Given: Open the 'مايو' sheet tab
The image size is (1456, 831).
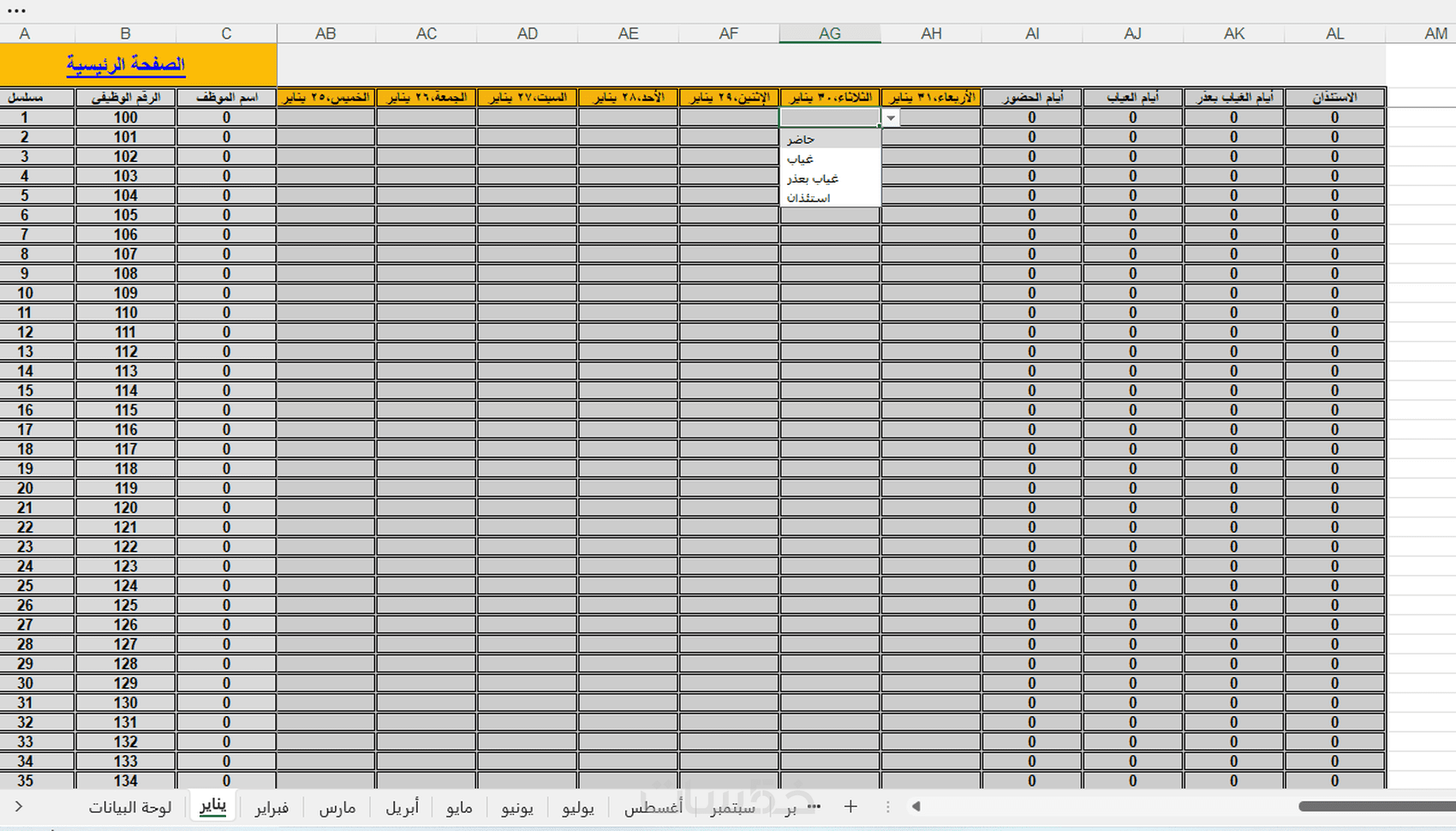Looking at the screenshot, I should pyautogui.click(x=459, y=807).
